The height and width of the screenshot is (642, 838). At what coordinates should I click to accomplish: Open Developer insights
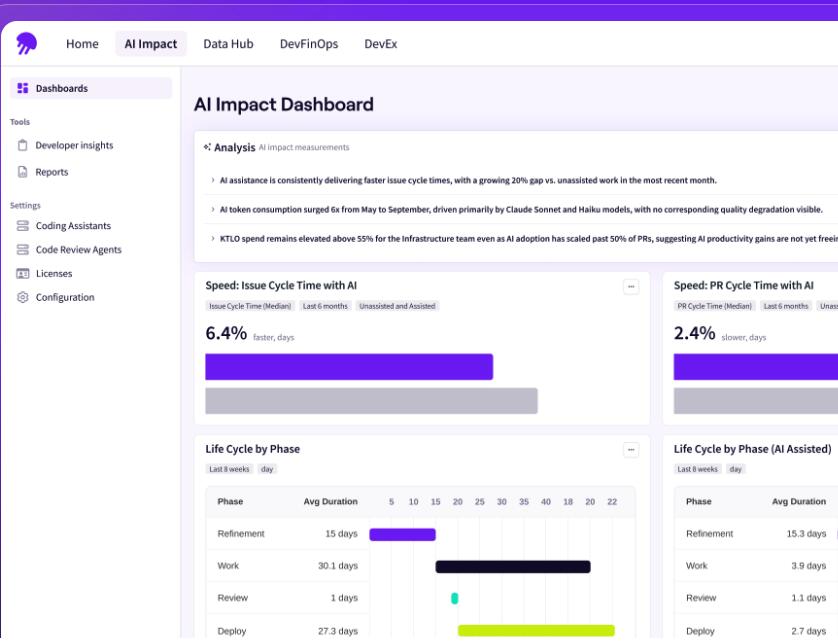74,145
